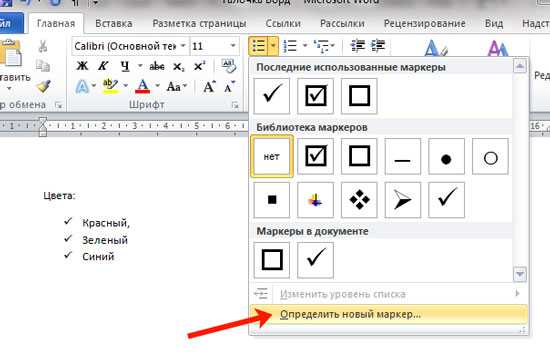The image size is (550, 360).
Task: Open the Numbering dropdown arrow
Action: (305, 45)
